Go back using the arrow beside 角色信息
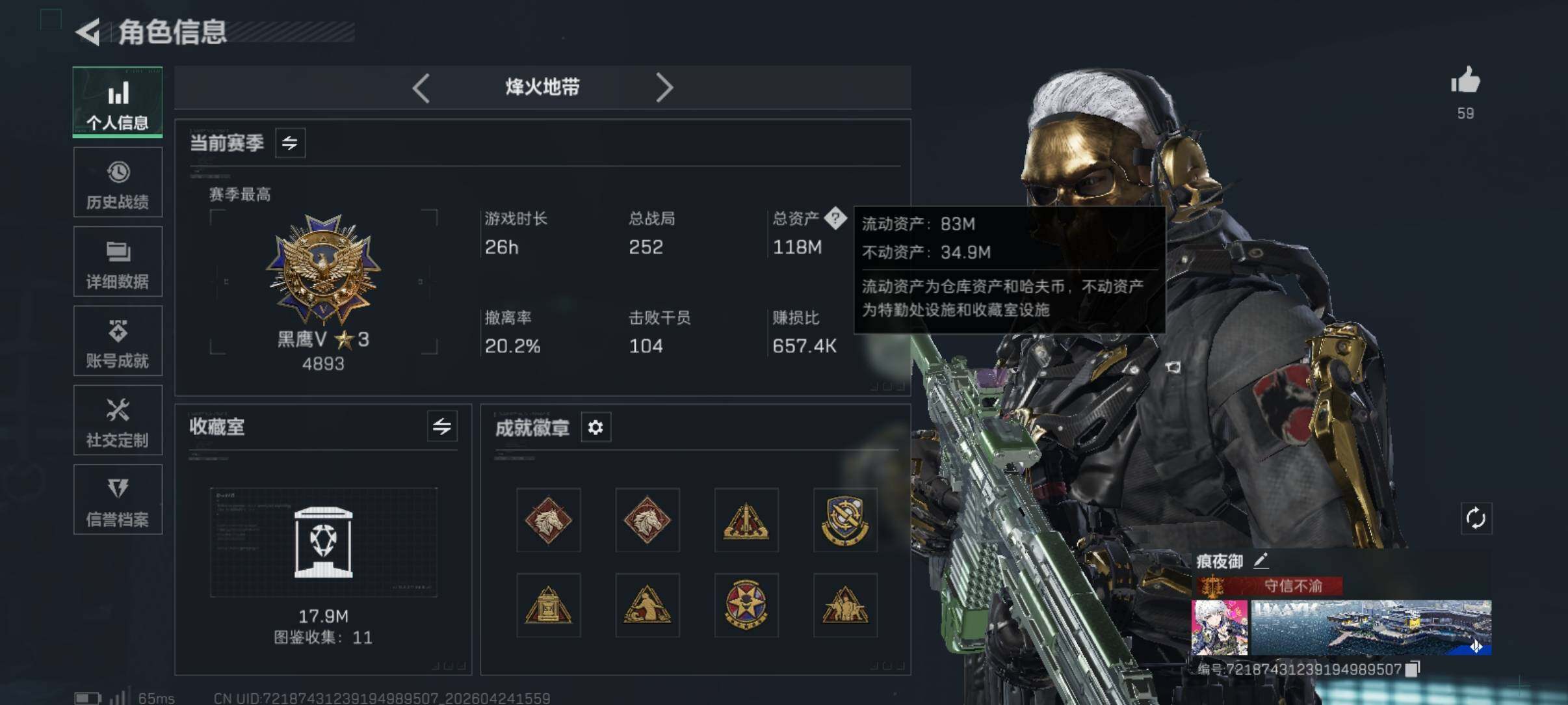 coord(88,31)
